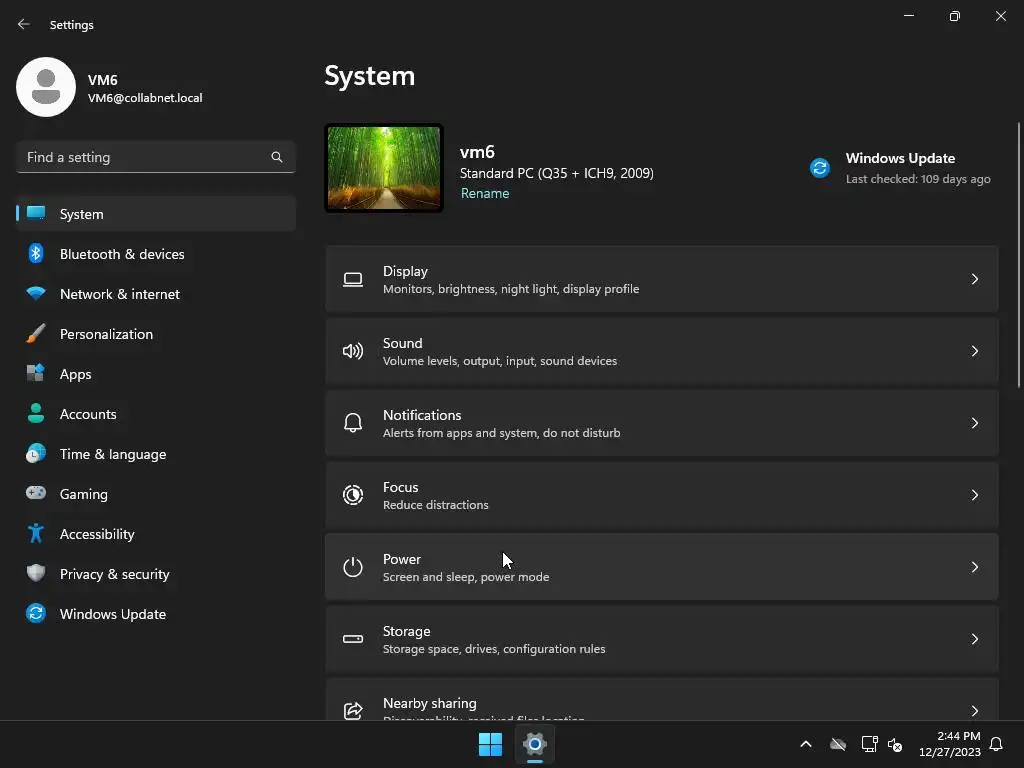Screen dimensions: 1024x768
Task: Click the bamboo forest desktop thumbnail
Action: pyautogui.click(x=384, y=168)
